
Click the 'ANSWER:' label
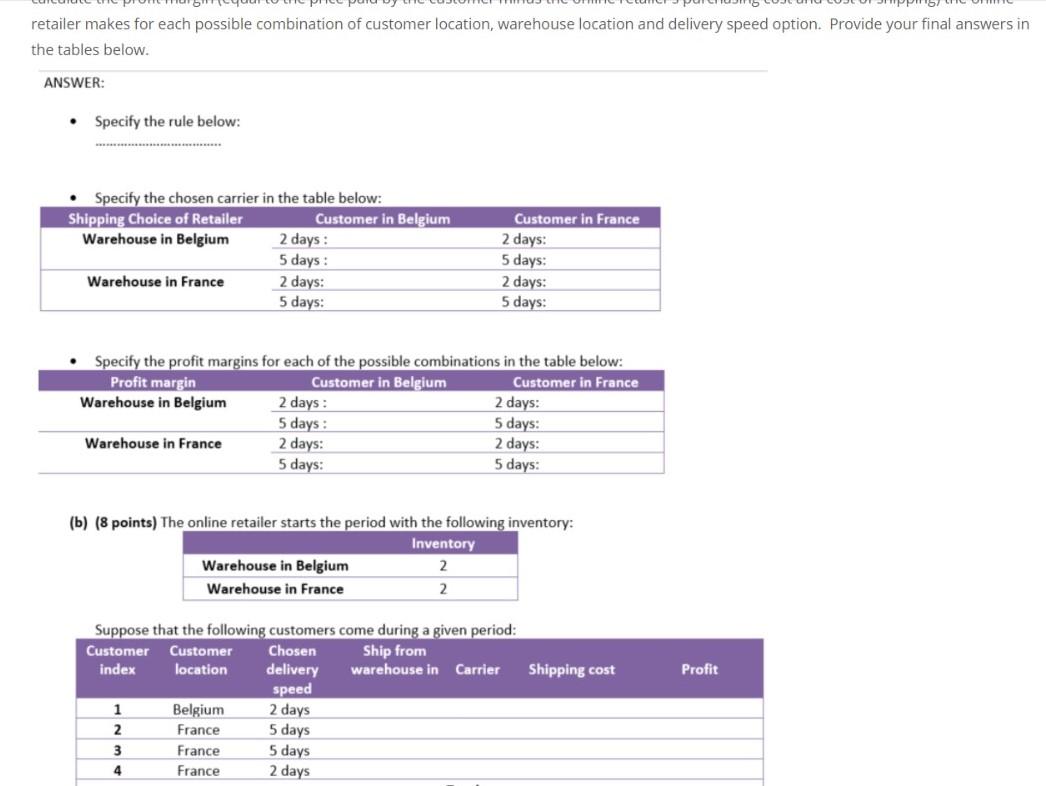click(74, 83)
